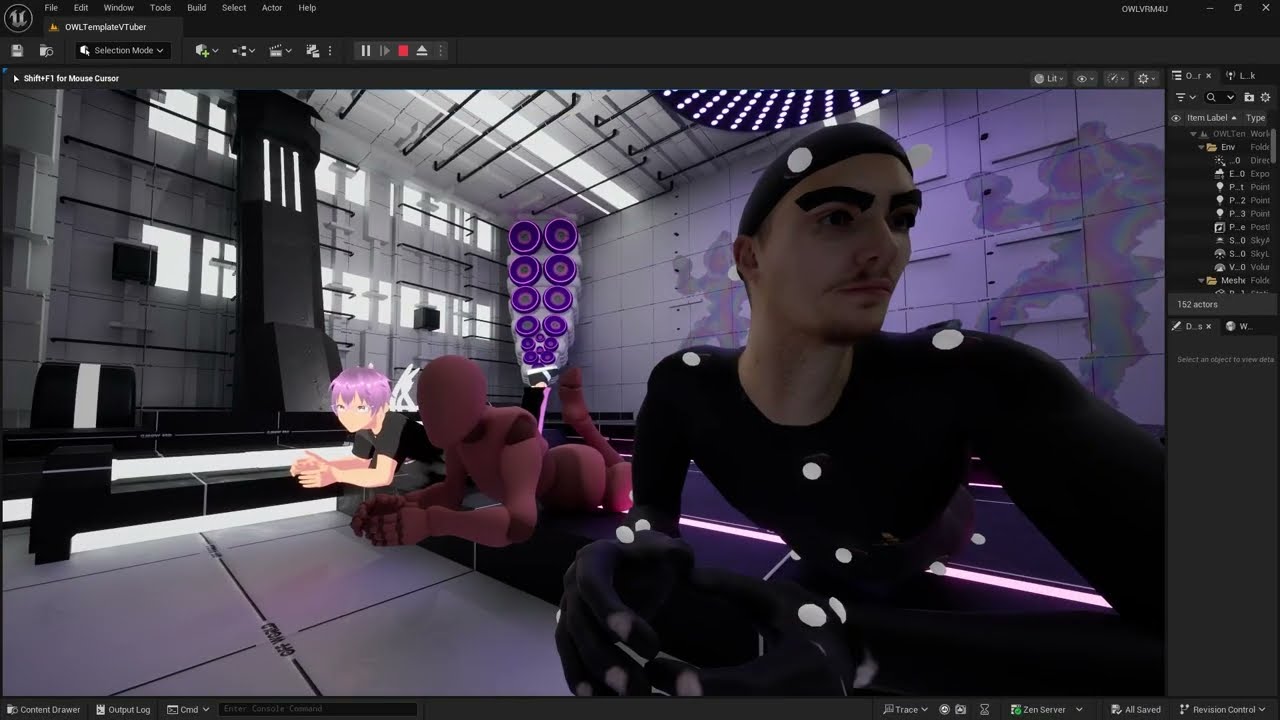Image resolution: width=1280 pixels, height=720 pixels.
Task: Select the Volumetric cloud actor row
Action: 1222,267
